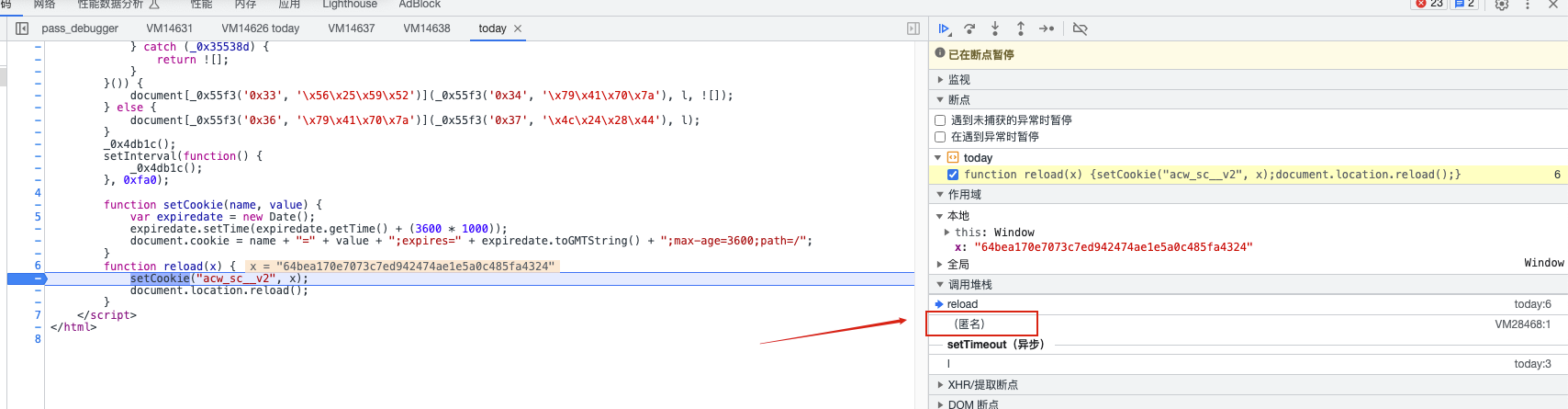Open the today:3 source location link
Viewport: 1568px width, 409px height.
1532,364
